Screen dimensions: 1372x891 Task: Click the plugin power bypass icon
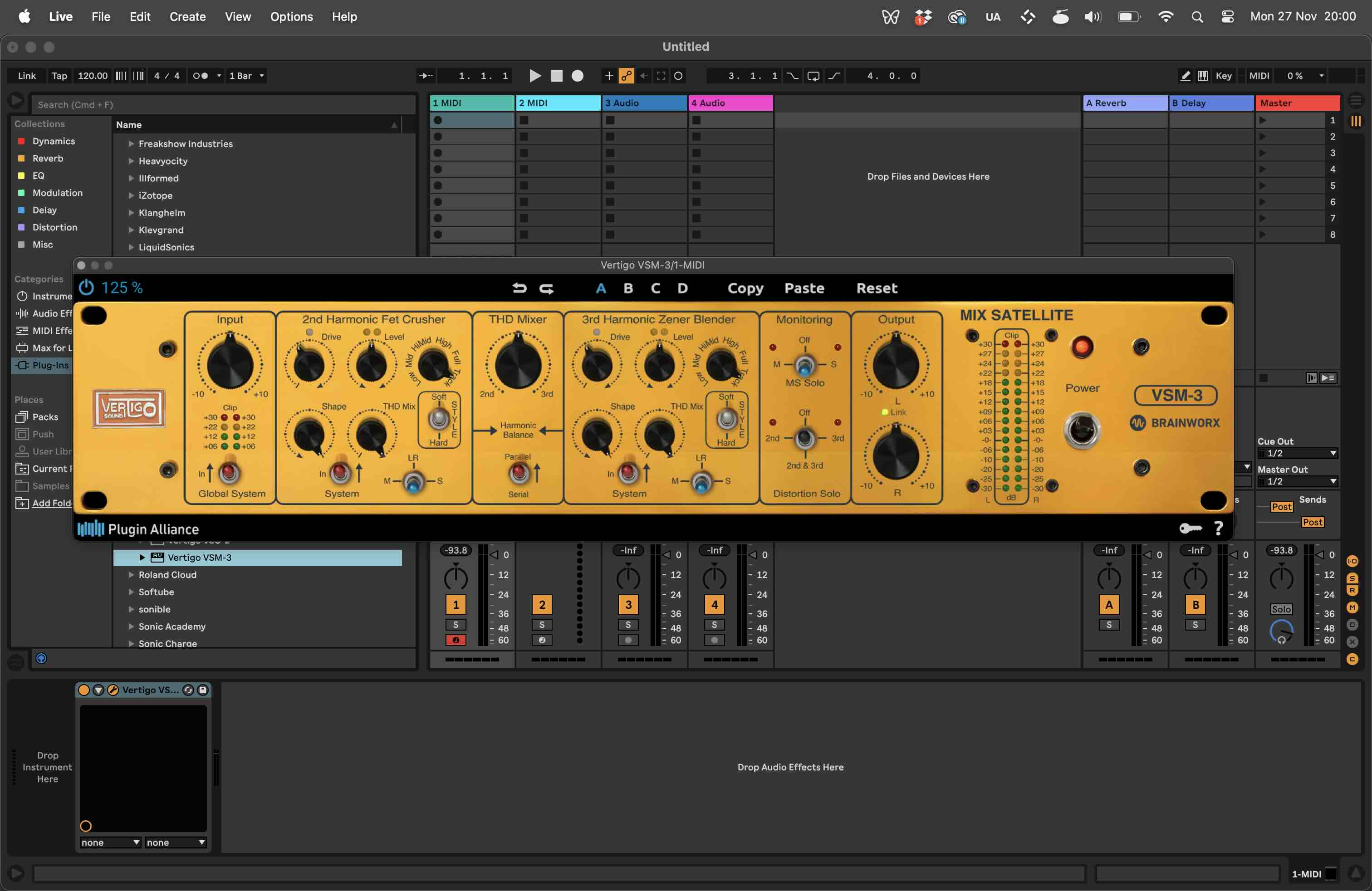(x=87, y=288)
